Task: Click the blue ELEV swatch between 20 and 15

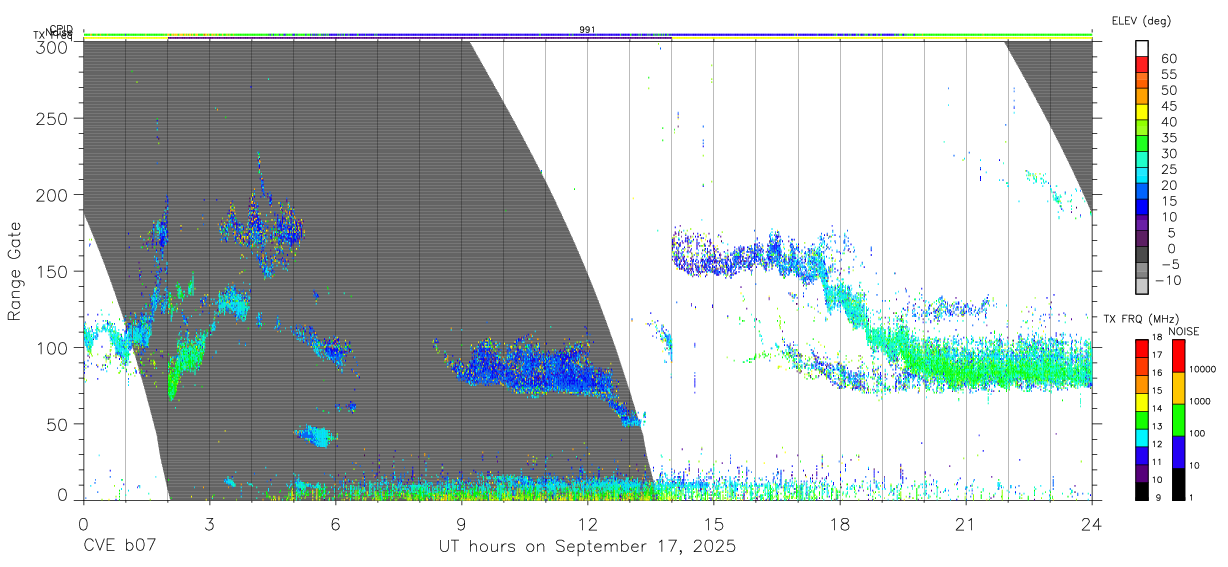Action: coord(1144,192)
